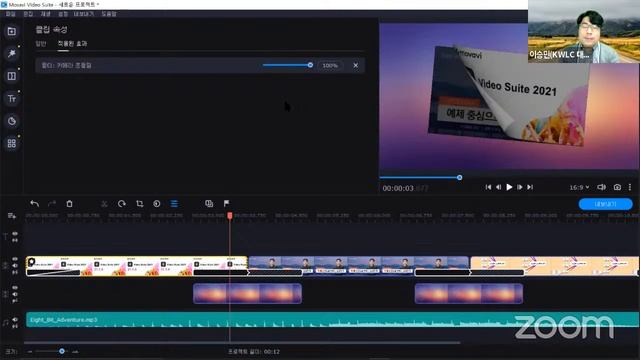Open the Import media panel icon
The width and height of the screenshot is (640, 360).
tap(11, 31)
